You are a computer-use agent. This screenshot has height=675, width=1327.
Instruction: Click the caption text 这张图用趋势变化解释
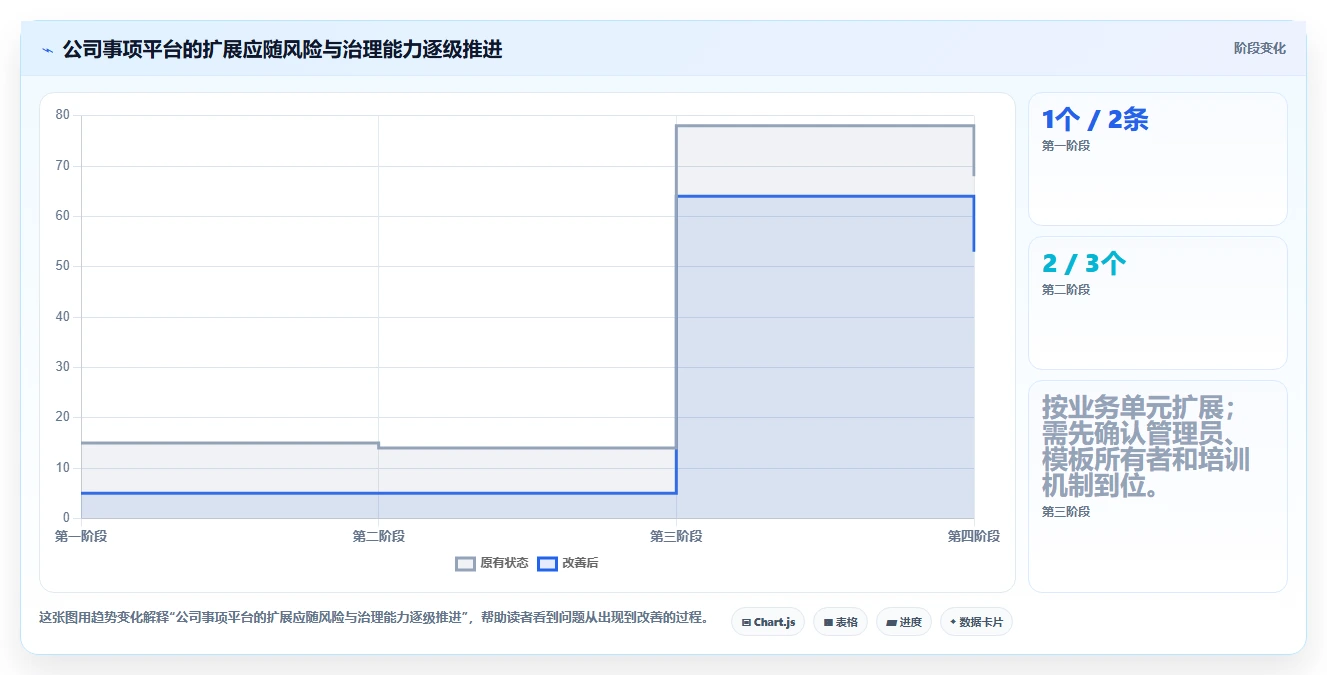point(374,618)
